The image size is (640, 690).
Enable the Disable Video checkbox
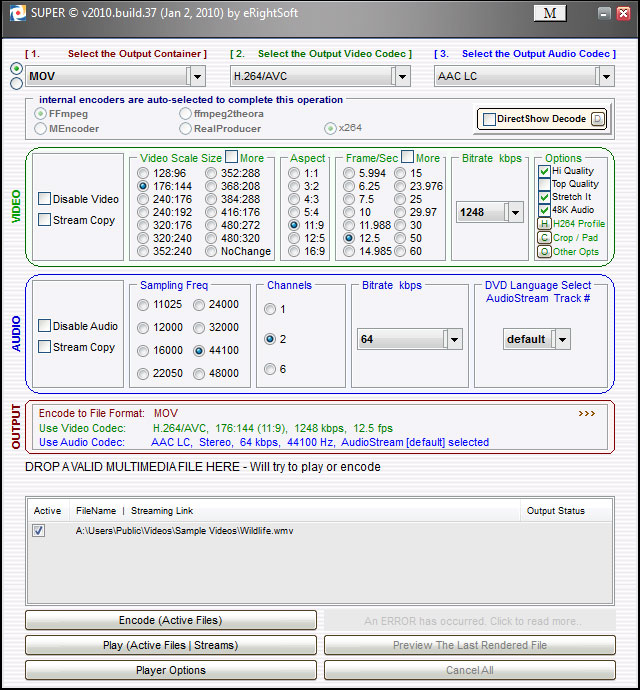tap(45, 199)
